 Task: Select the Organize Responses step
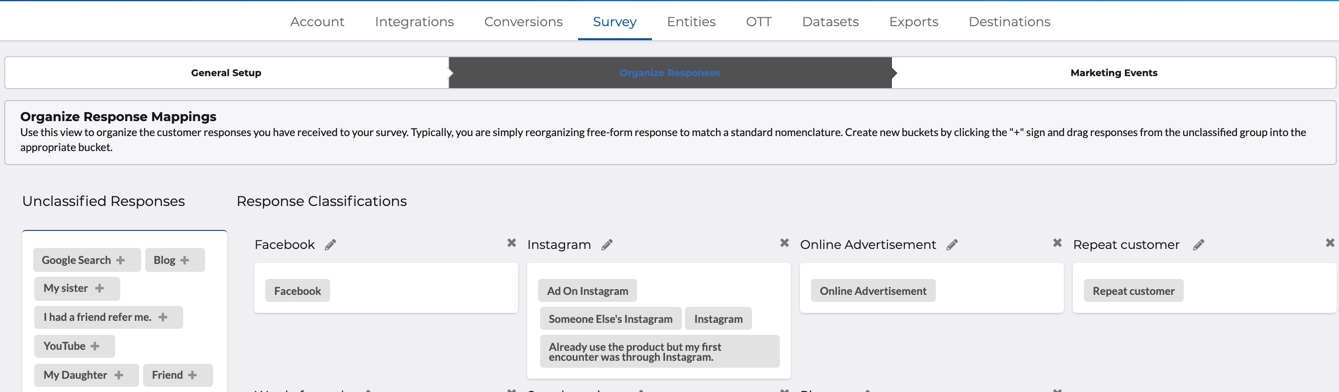point(670,73)
